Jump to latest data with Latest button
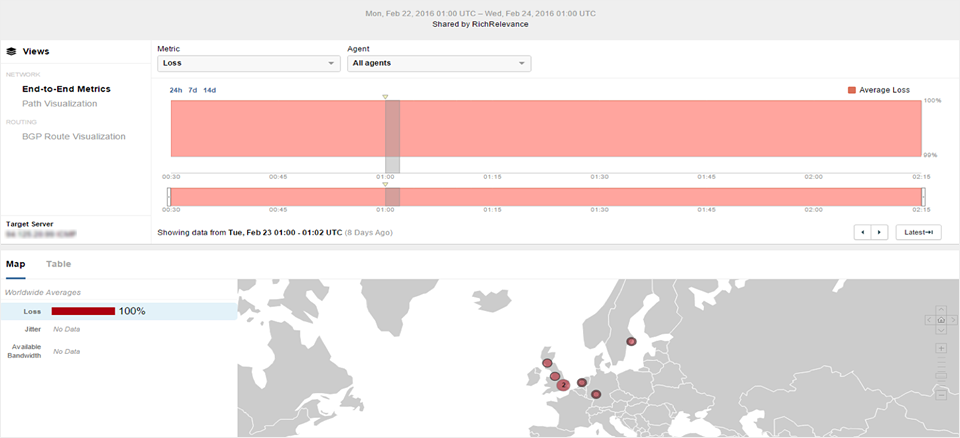Image resolution: width=960 pixels, height=438 pixels. tap(917, 232)
